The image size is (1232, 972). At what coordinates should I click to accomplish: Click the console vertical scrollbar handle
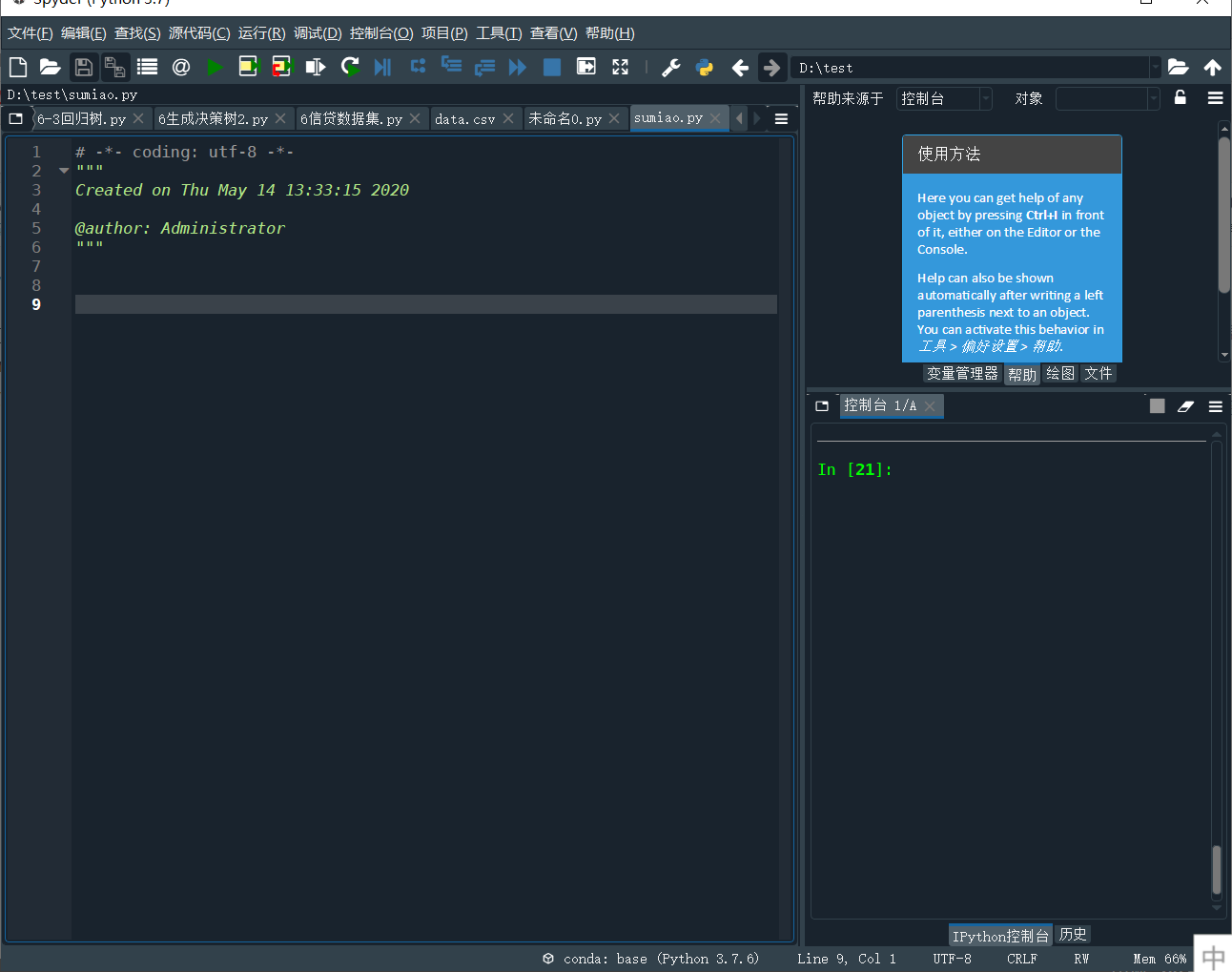(x=1217, y=869)
